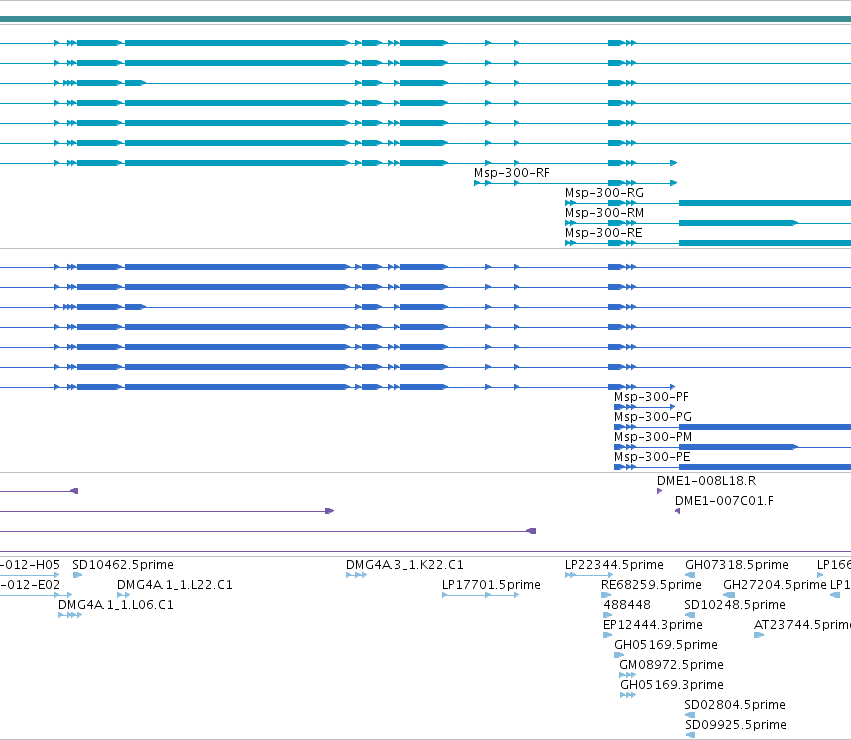Click the LP22344.5prime EST label

pyautogui.click(x=614, y=565)
